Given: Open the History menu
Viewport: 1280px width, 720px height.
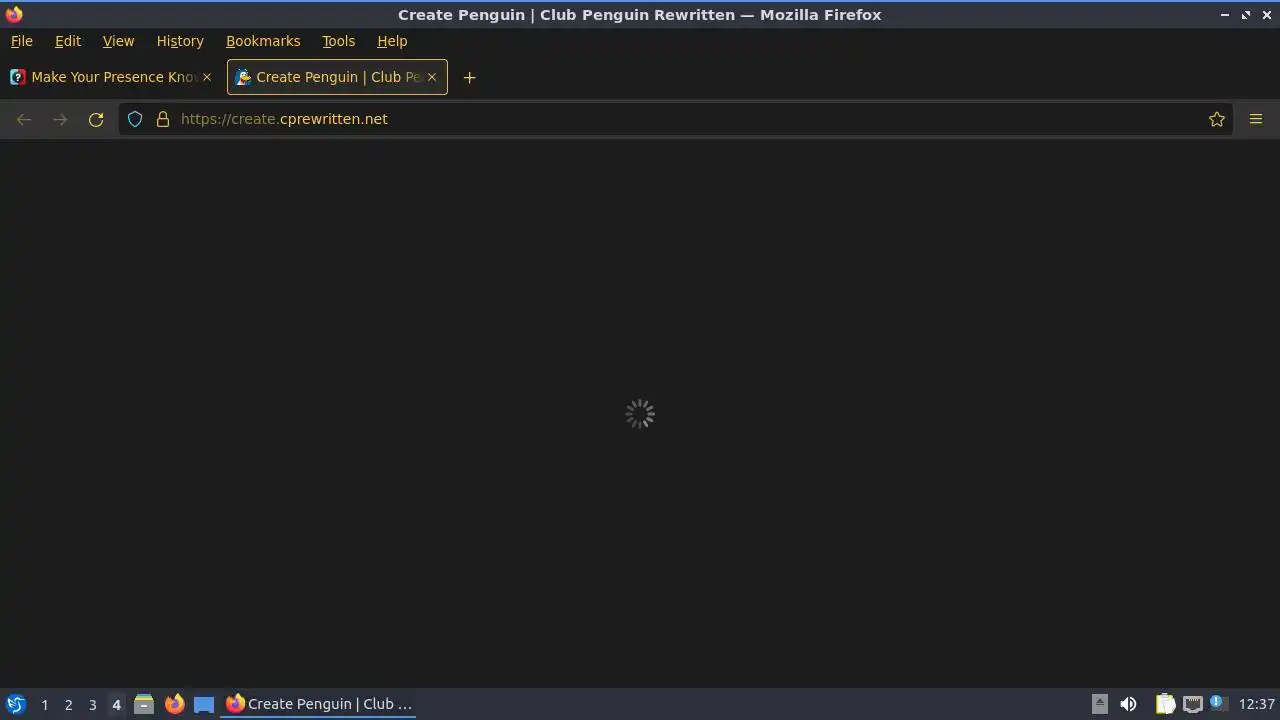Looking at the screenshot, I should [x=180, y=41].
